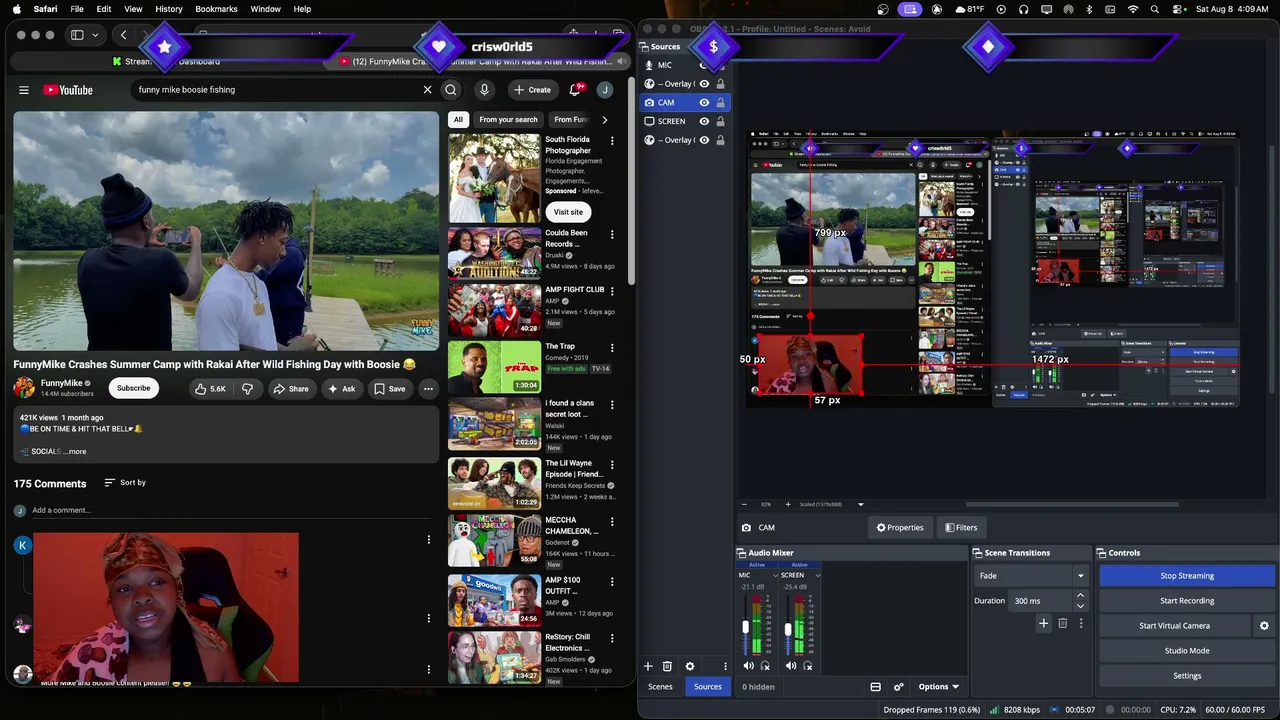The height and width of the screenshot is (720, 1280).
Task: Hide the SCREEN source
Action: tap(704, 121)
